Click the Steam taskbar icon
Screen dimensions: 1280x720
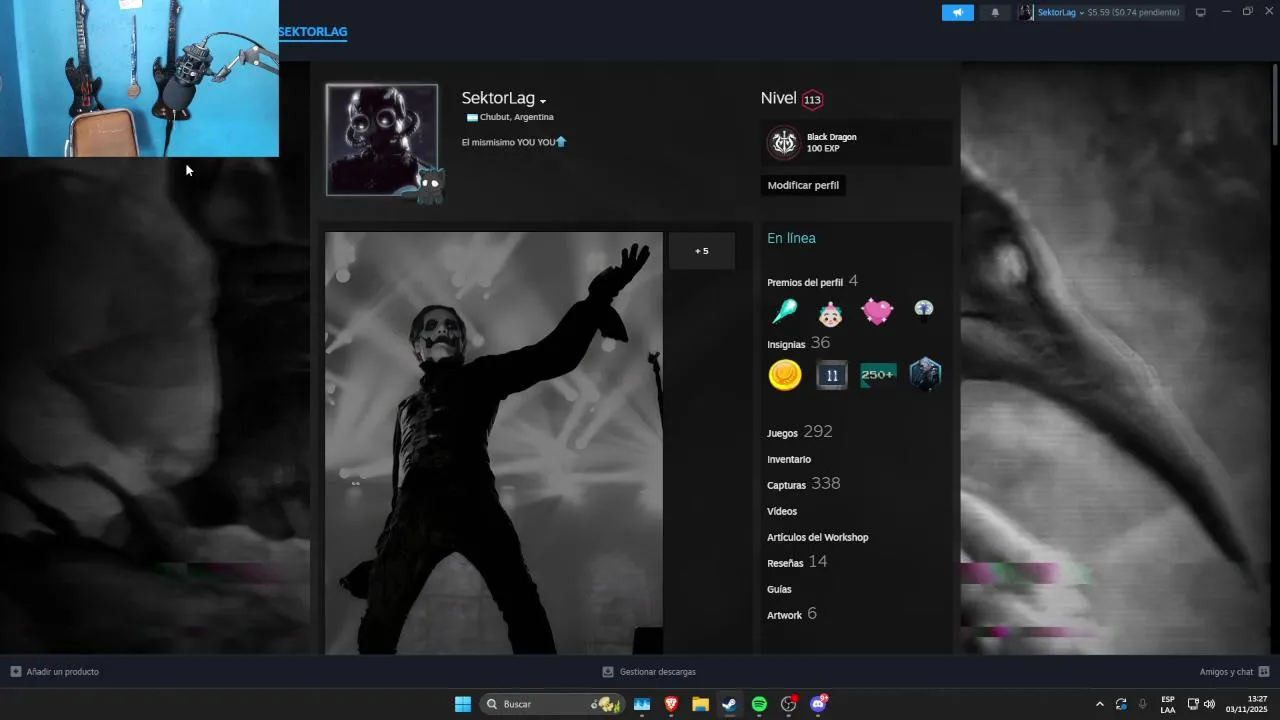tap(730, 704)
